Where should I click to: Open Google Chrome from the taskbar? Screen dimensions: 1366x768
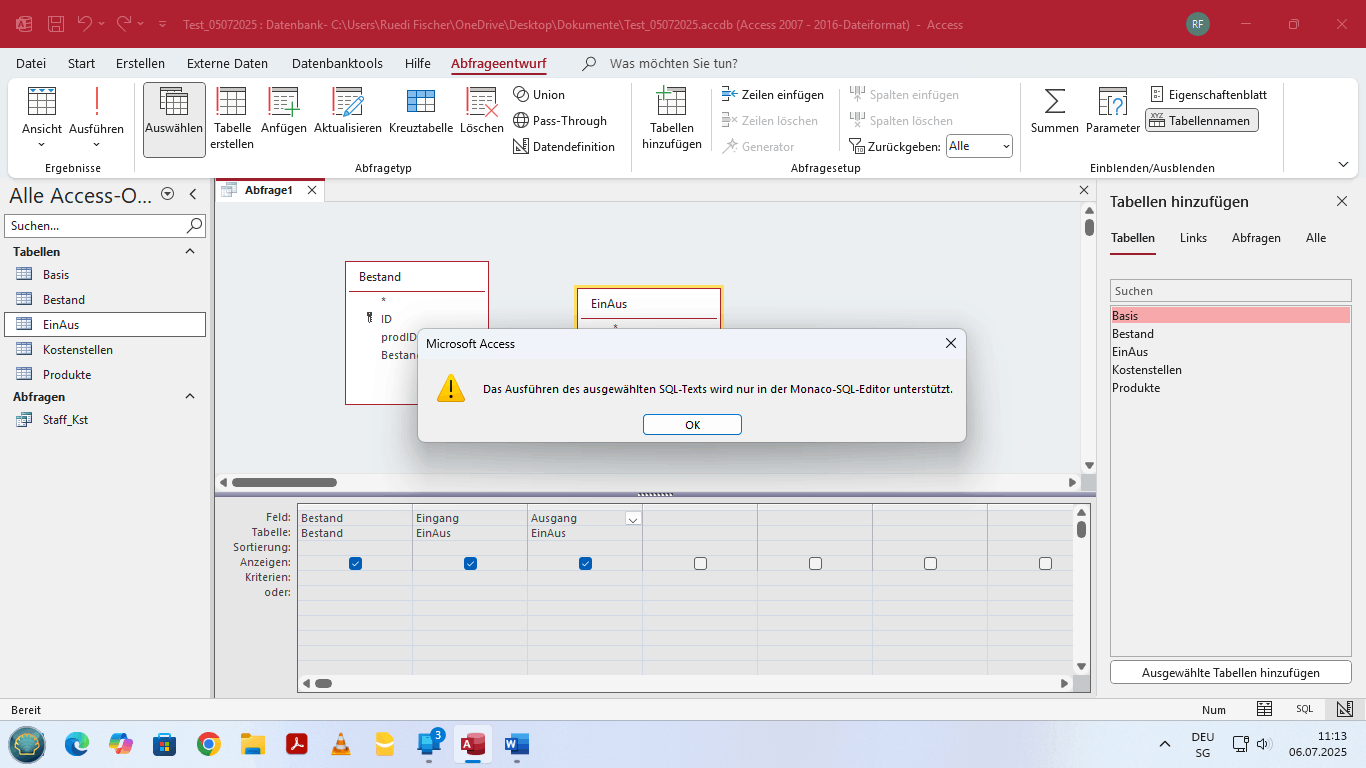[208, 744]
